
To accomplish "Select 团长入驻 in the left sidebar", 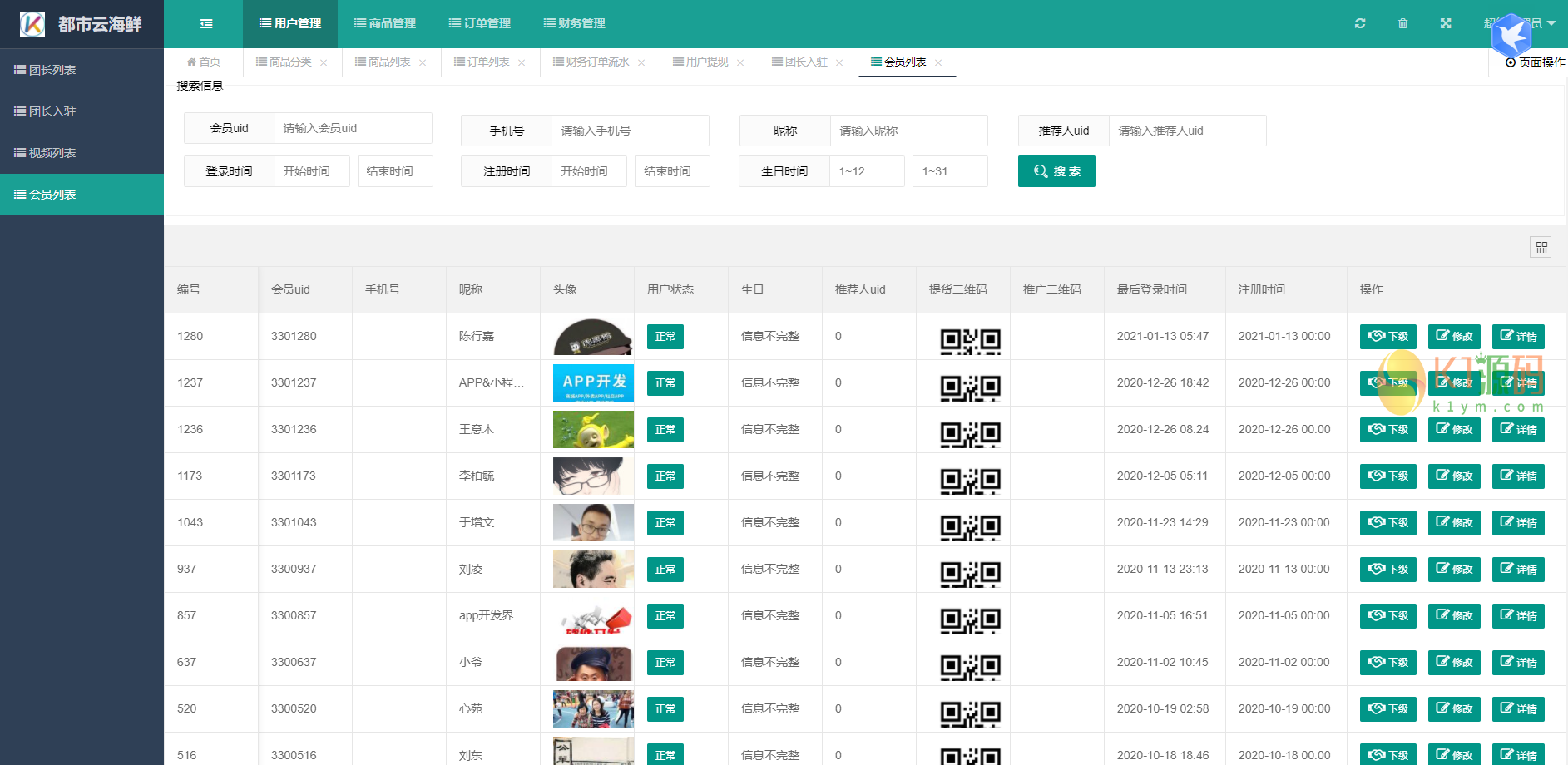I will pyautogui.click(x=52, y=111).
